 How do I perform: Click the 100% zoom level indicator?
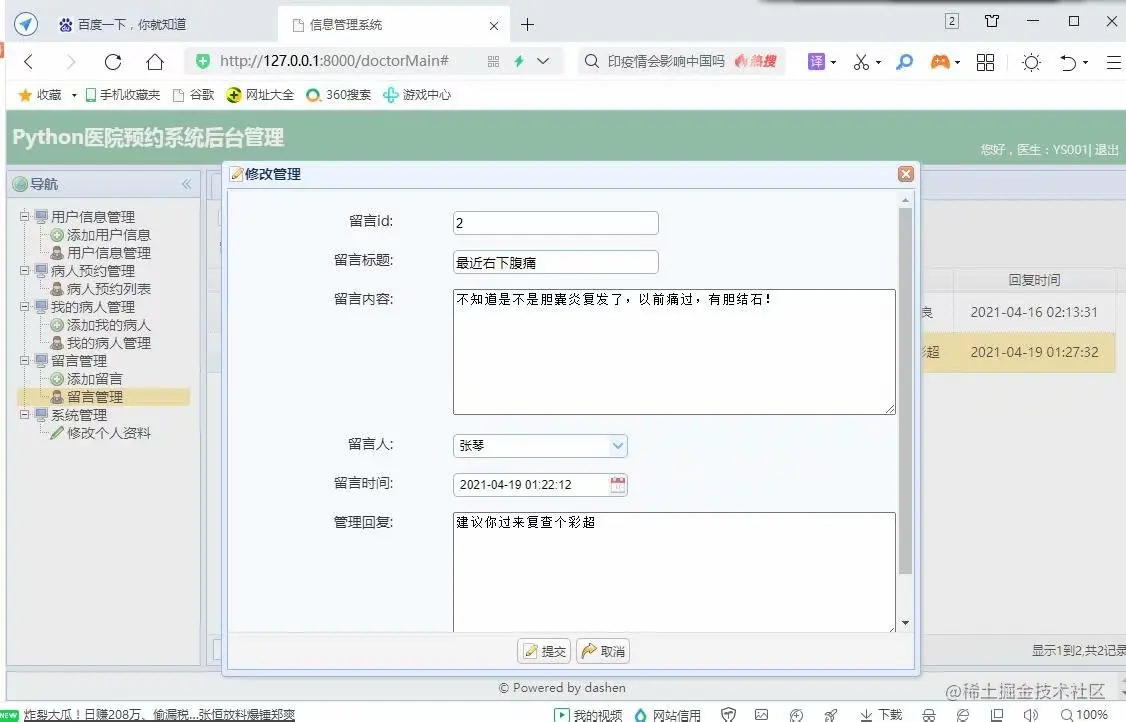point(1084,714)
